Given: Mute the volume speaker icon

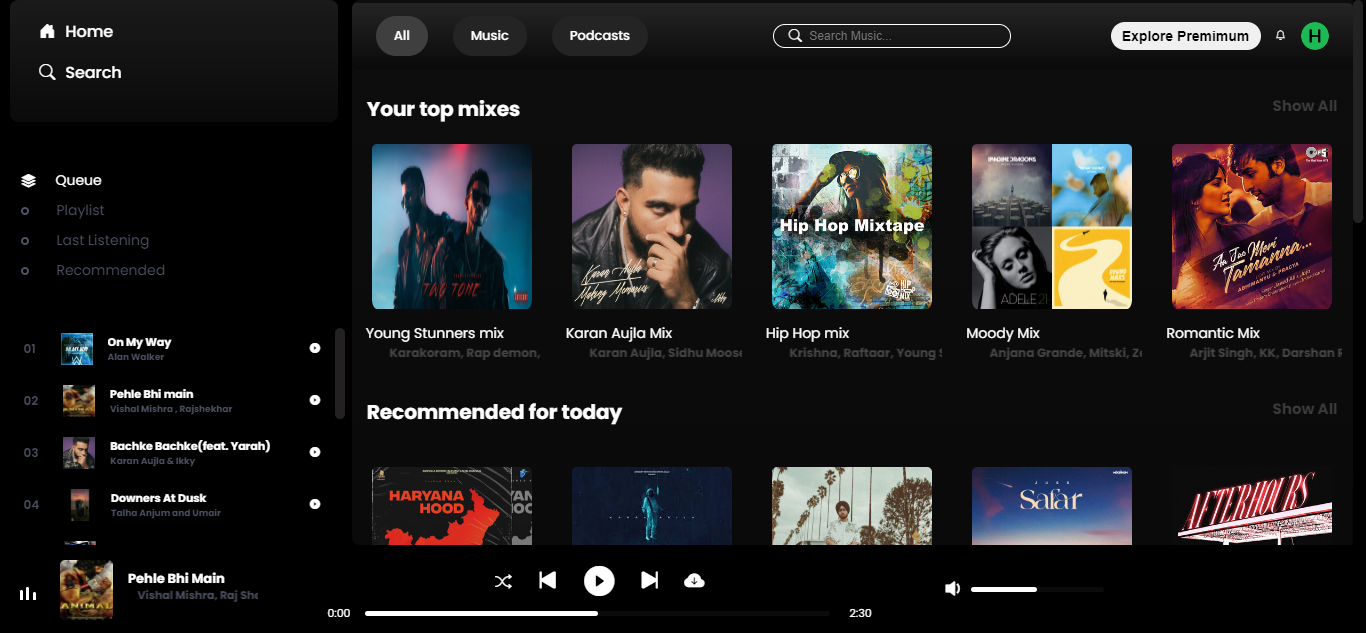Looking at the screenshot, I should tap(952, 589).
